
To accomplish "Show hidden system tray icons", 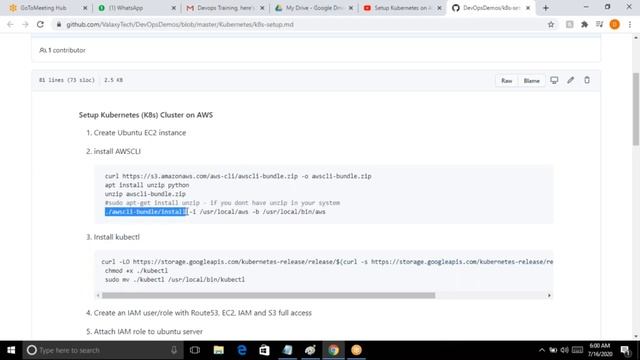I will click(x=542, y=350).
